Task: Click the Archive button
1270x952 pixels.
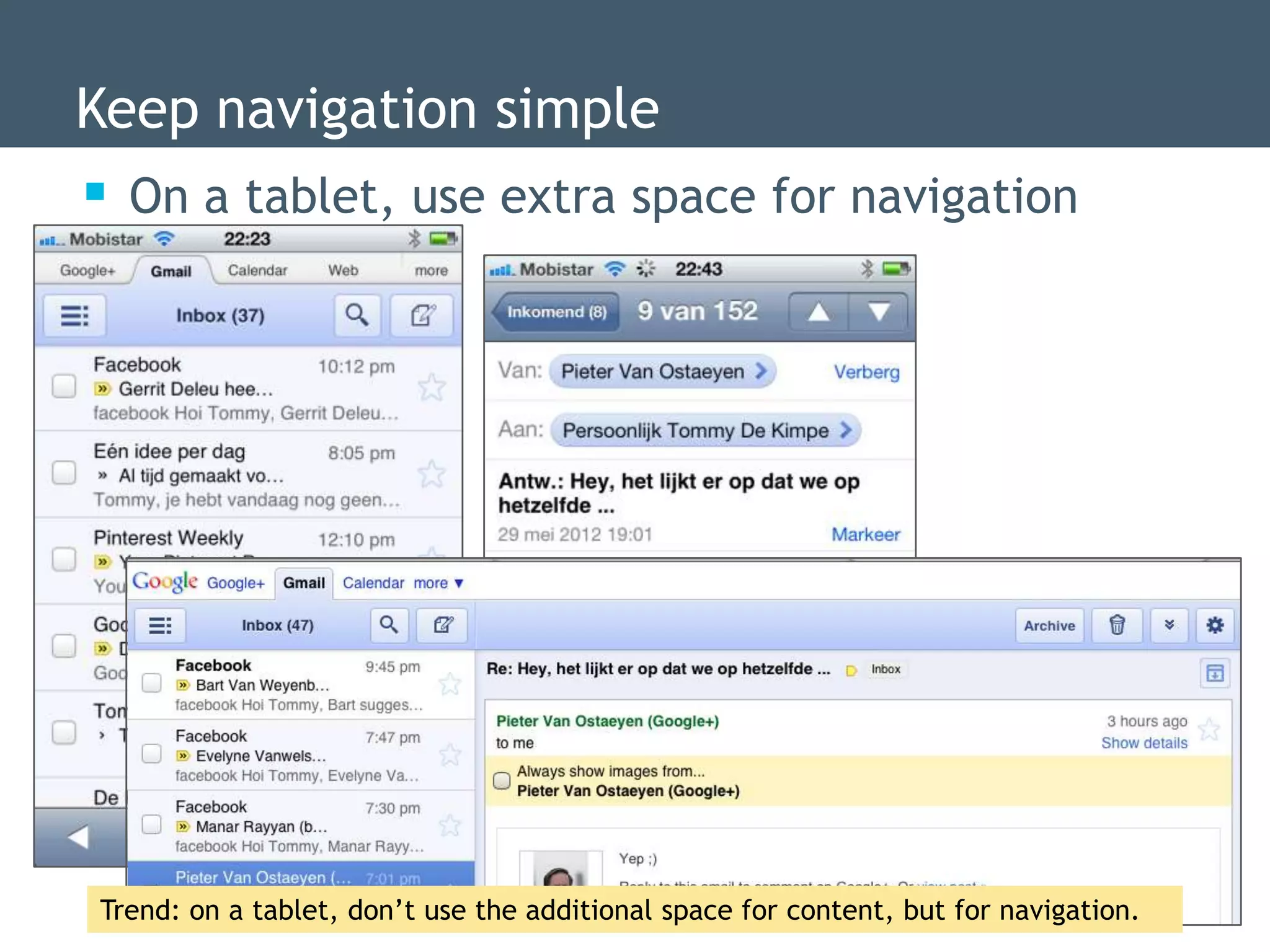Action: (x=1049, y=625)
